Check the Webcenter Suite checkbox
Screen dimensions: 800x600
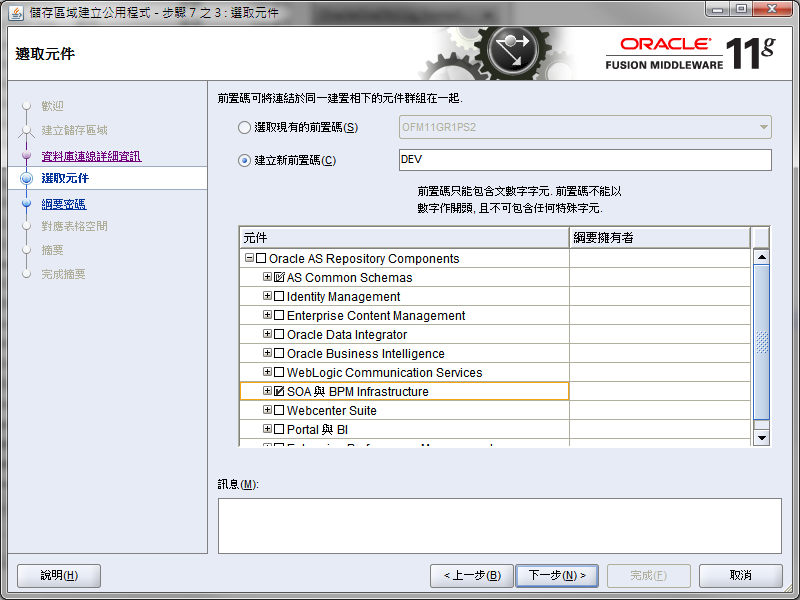279,410
